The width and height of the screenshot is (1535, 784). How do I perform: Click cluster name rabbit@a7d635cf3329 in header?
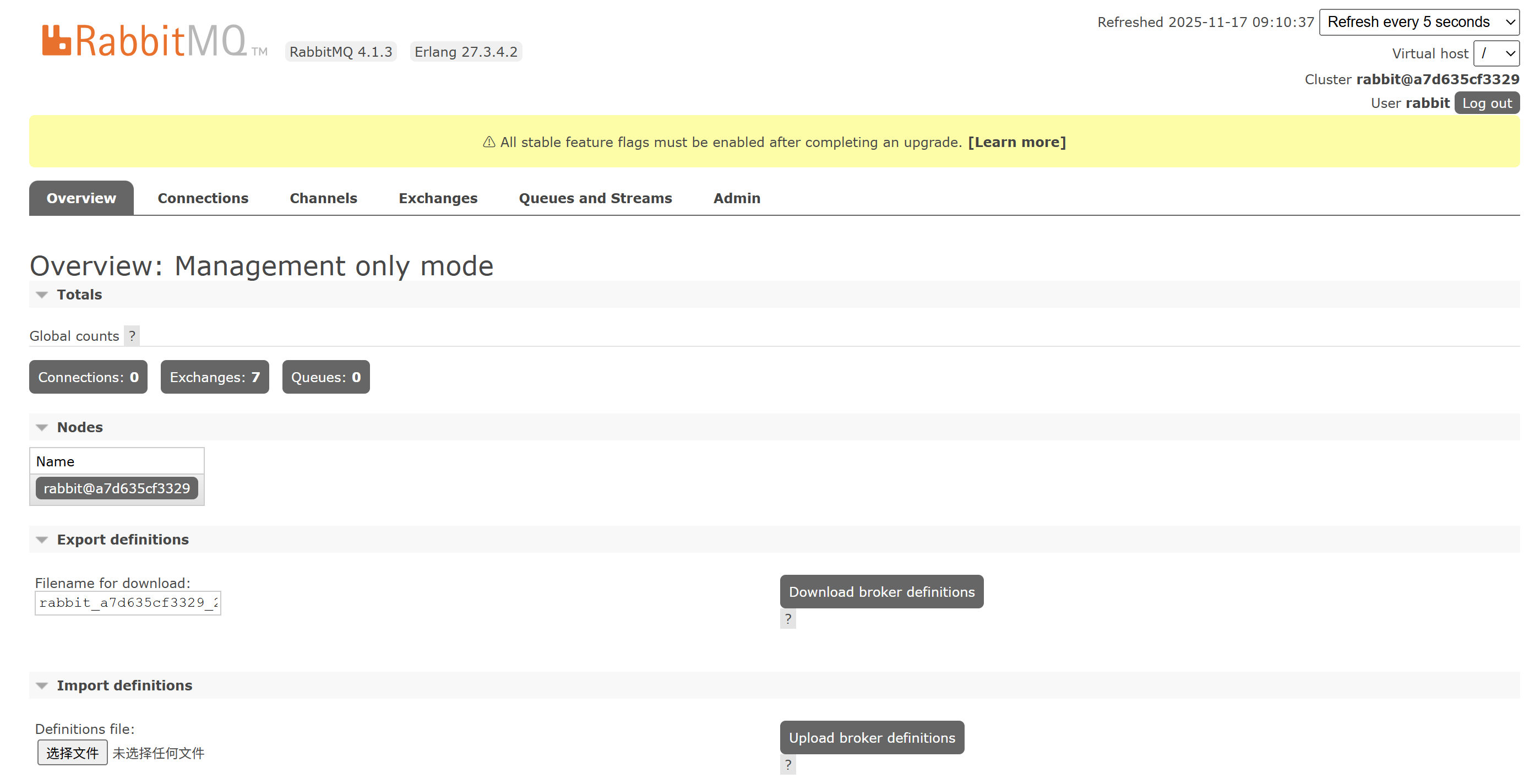[x=1438, y=79]
